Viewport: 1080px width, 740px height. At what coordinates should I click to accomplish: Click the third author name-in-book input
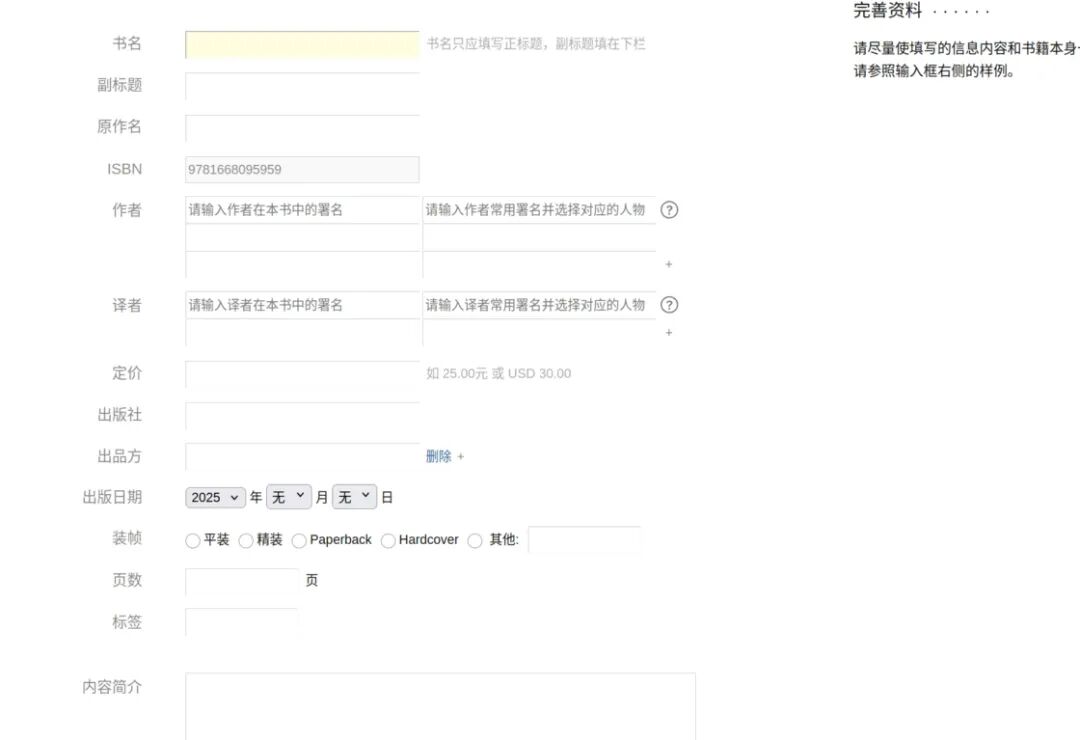(302, 265)
